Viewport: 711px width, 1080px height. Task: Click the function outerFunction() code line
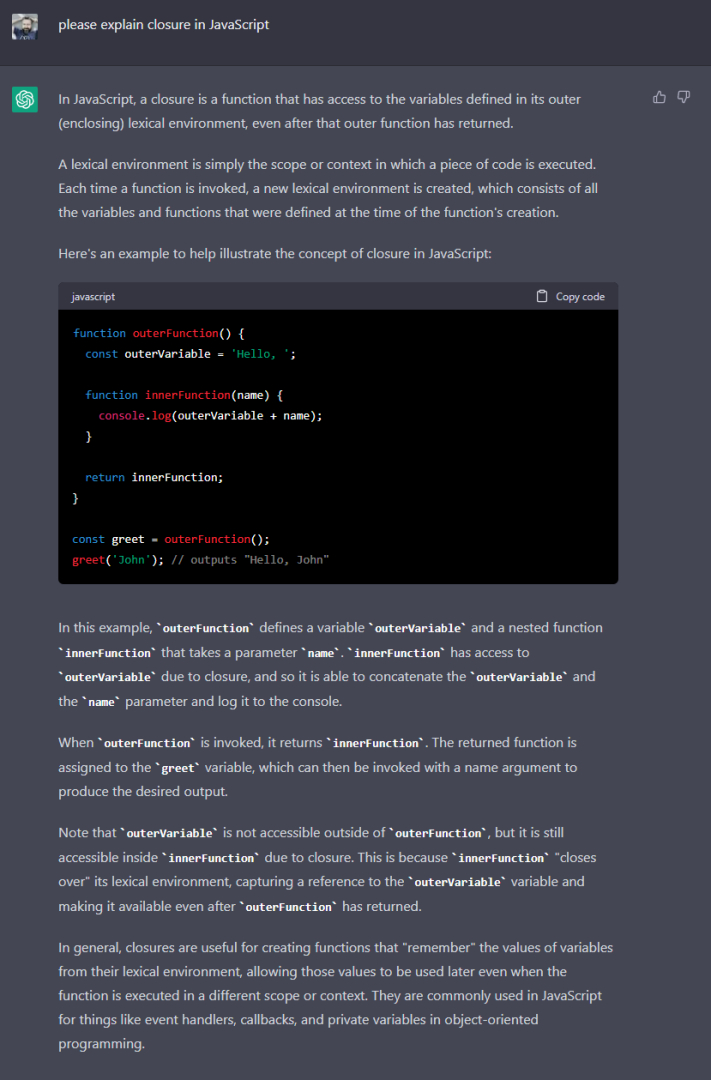[x=158, y=333]
